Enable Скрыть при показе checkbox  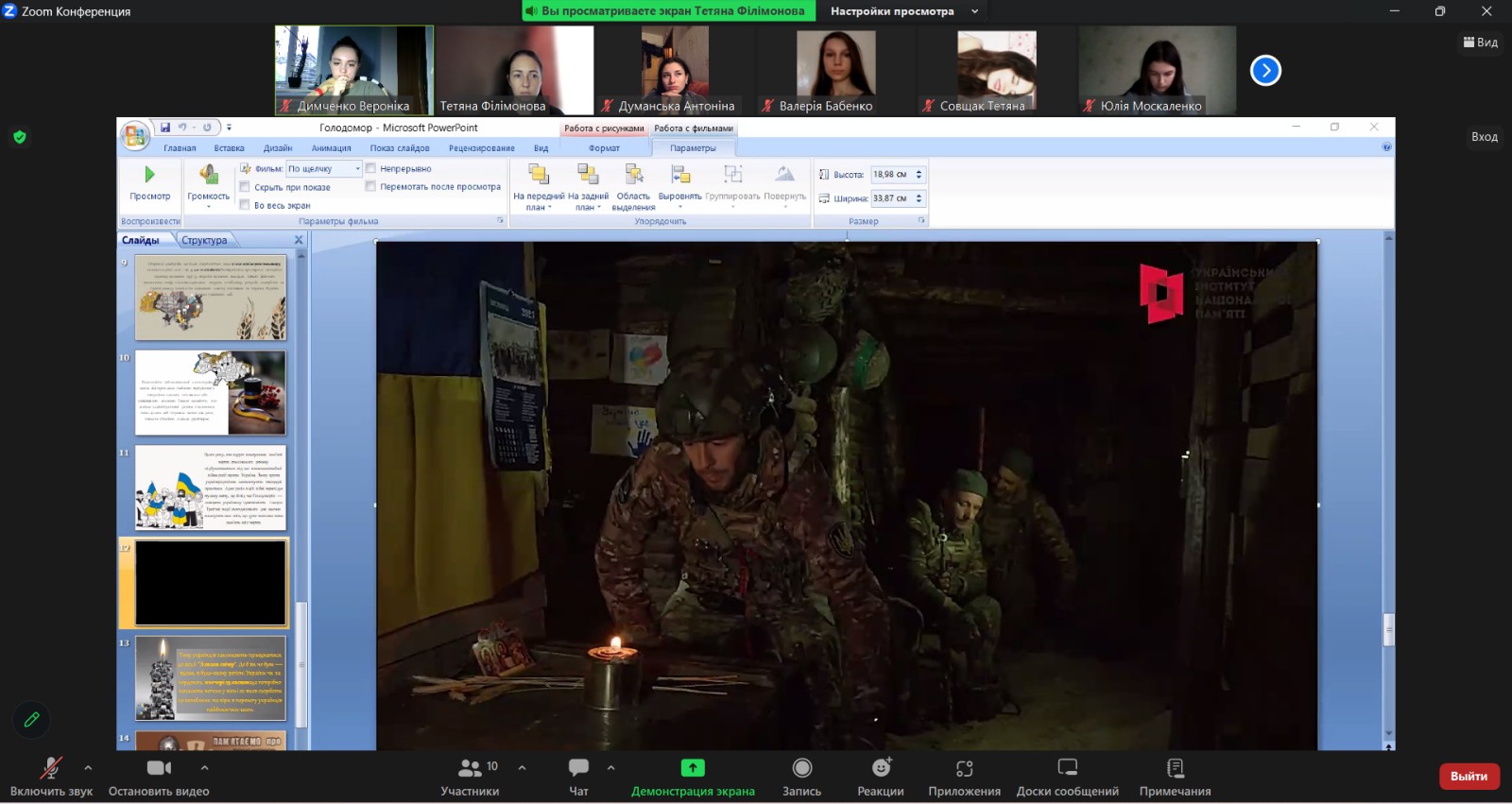(x=246, y=187)
